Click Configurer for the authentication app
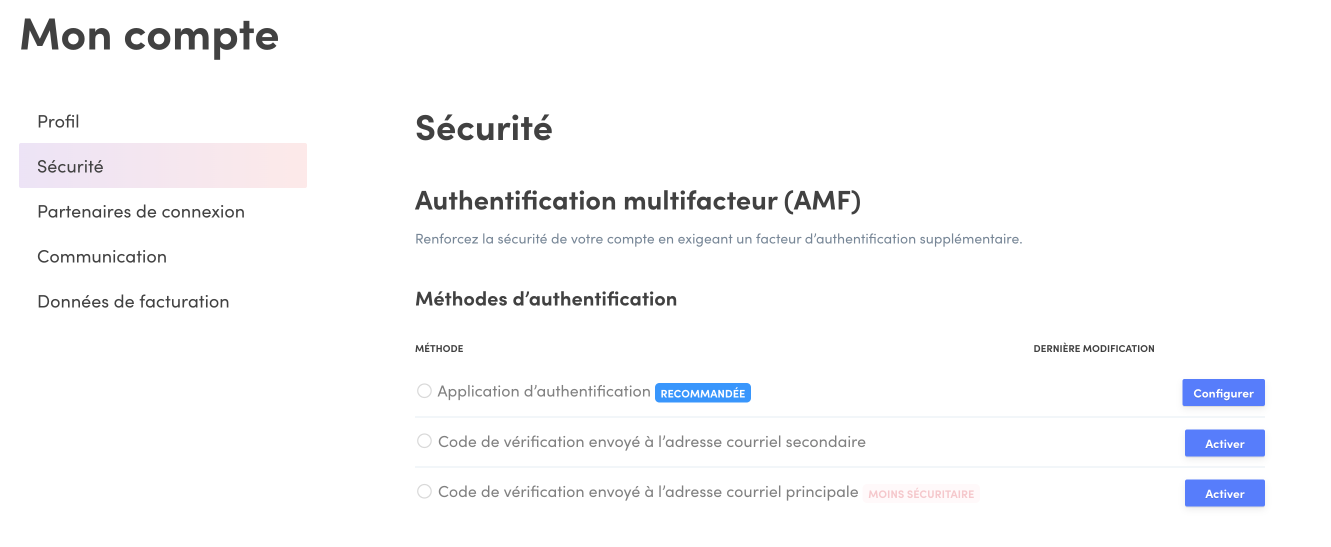This screenshot has height=547, width=1331. [x=1223, y=393]
